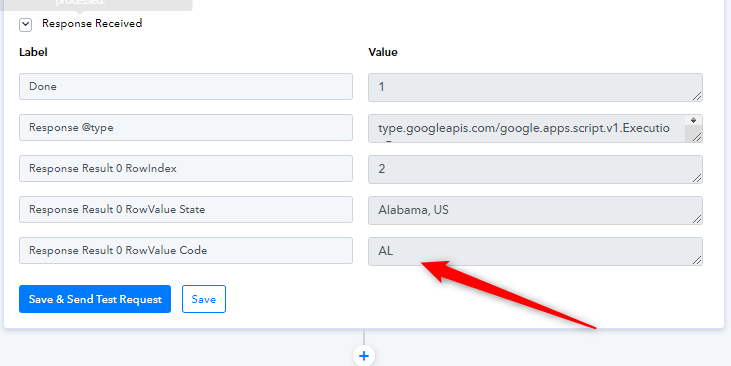The height and width of the screenshot is (366, 731).
Task: Click the Alabama, US value field
Action: tap(535, 210)
